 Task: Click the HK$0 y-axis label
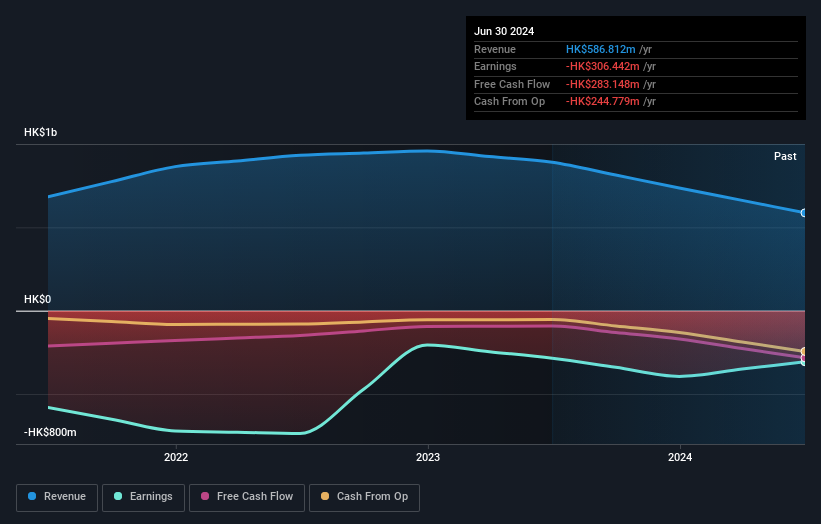click(38, 299)
